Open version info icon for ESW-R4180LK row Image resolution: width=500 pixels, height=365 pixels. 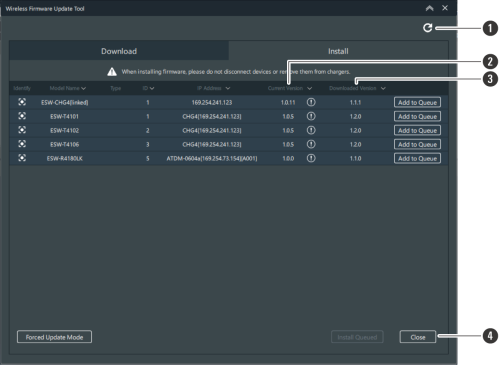[311, 158]
